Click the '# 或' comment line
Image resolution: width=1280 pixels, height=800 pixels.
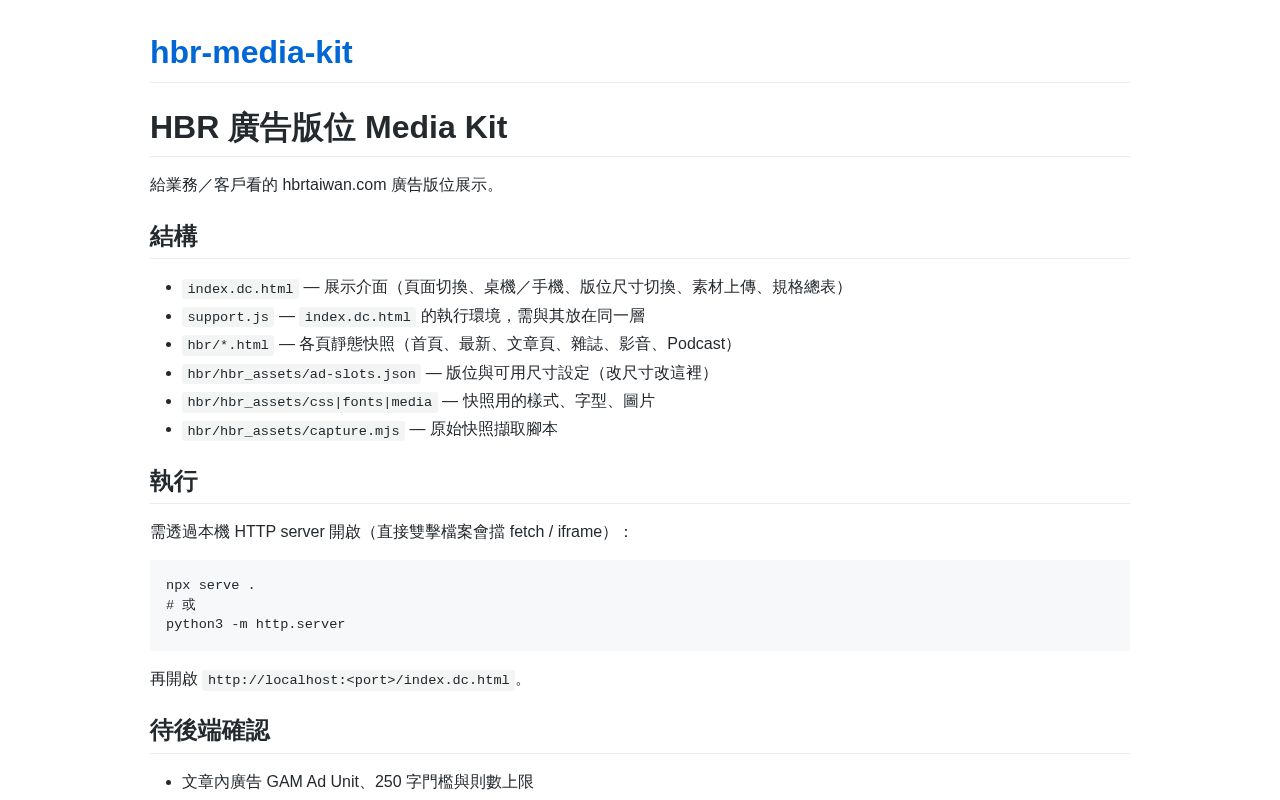pyautogui.click(x=181, y=605)
